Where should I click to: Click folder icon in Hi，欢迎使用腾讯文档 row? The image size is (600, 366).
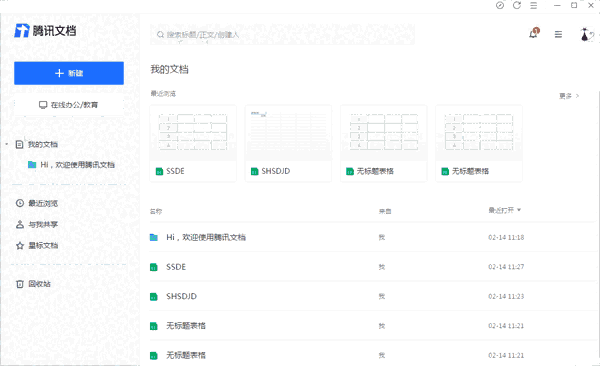click(x=154, y=237)
